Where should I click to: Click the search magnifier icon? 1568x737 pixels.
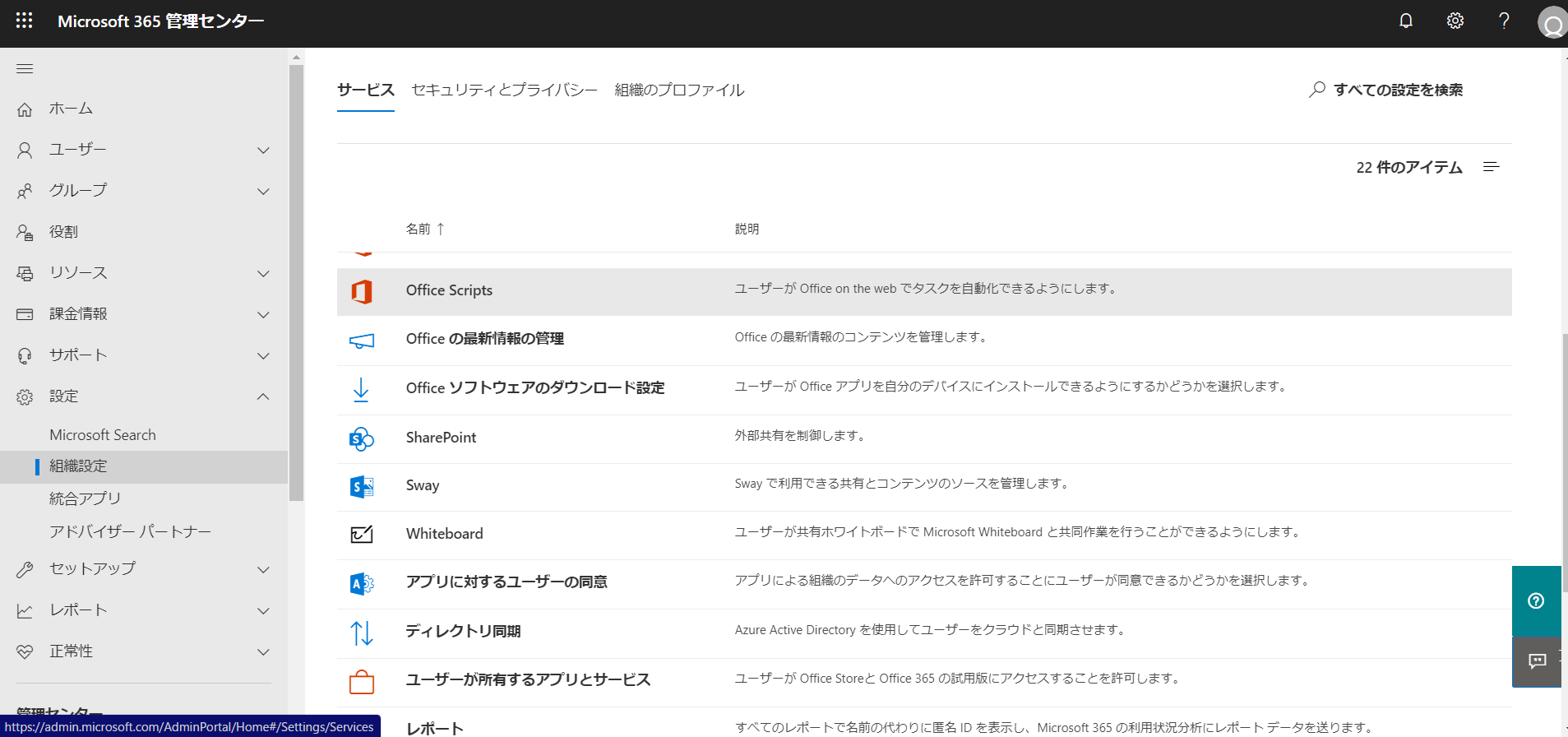(1317, 90)
